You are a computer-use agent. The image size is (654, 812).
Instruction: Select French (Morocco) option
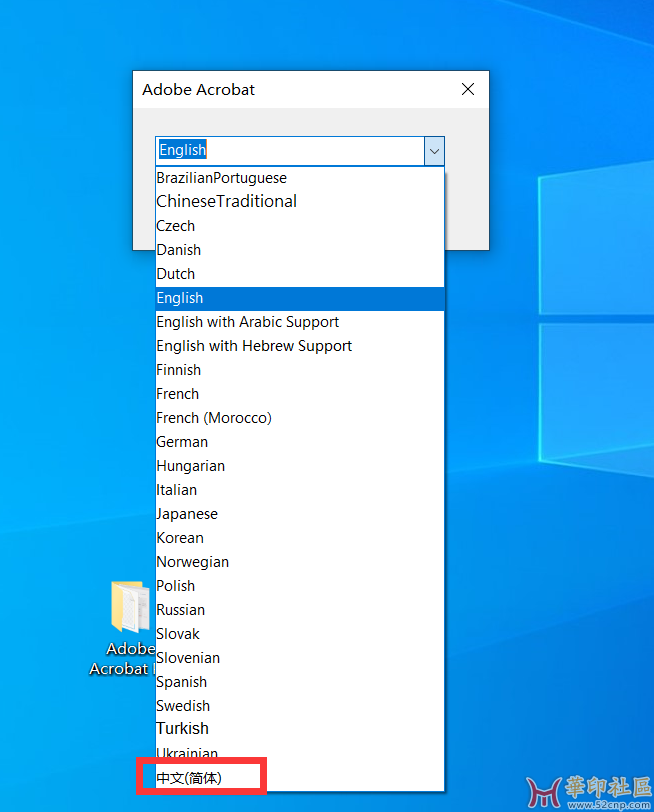tap(300, 418)
